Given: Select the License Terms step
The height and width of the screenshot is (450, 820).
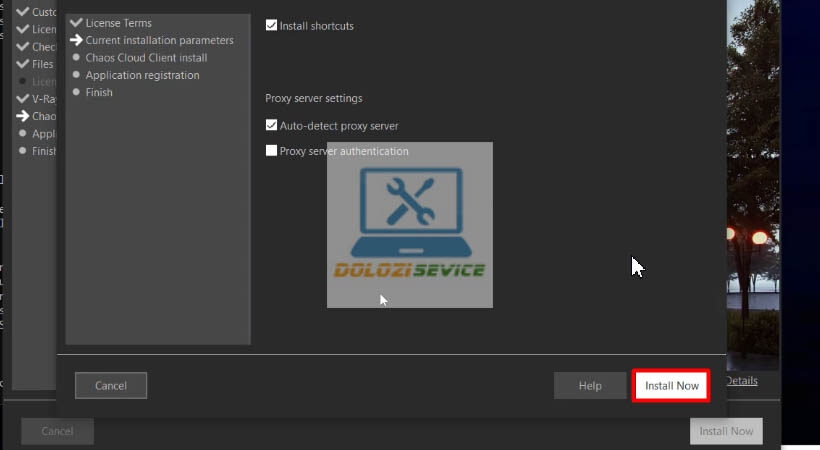Looking at the screenshot, I should click(118, 23).
